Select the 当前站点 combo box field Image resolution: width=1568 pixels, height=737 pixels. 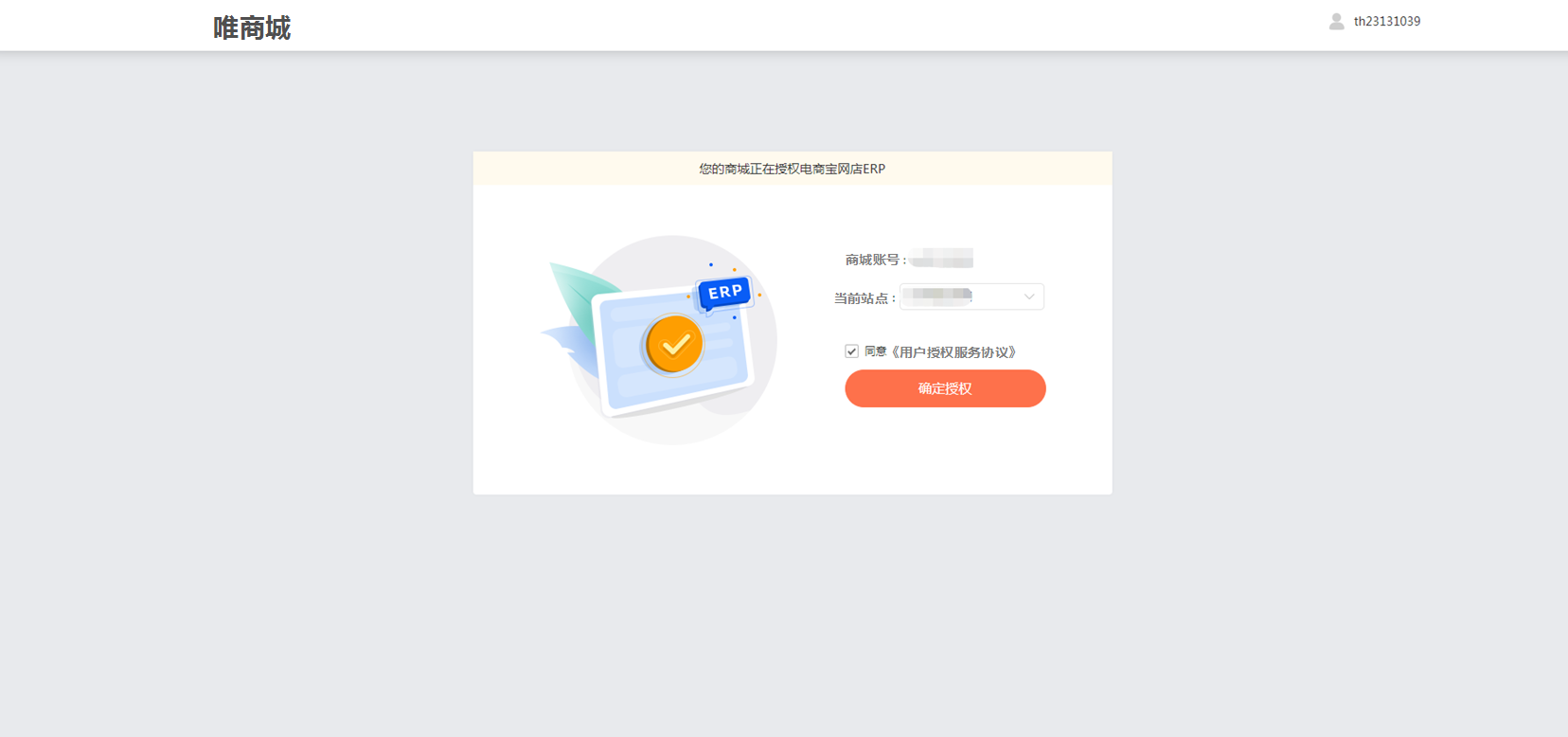(971, 297)
